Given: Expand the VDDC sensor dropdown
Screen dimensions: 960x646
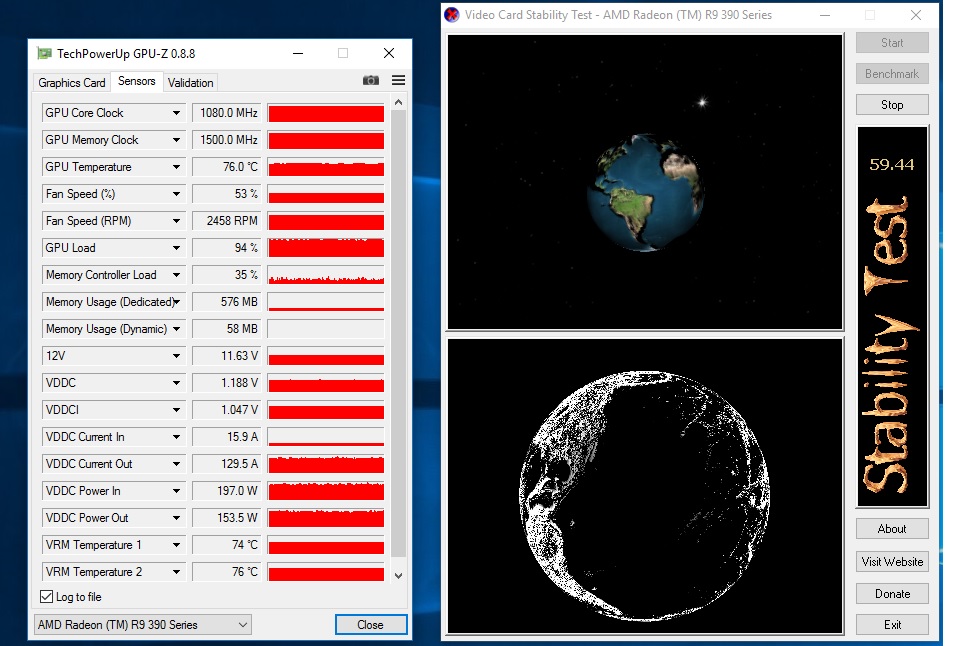Looking at the screenshot, I should click(176, 383).
